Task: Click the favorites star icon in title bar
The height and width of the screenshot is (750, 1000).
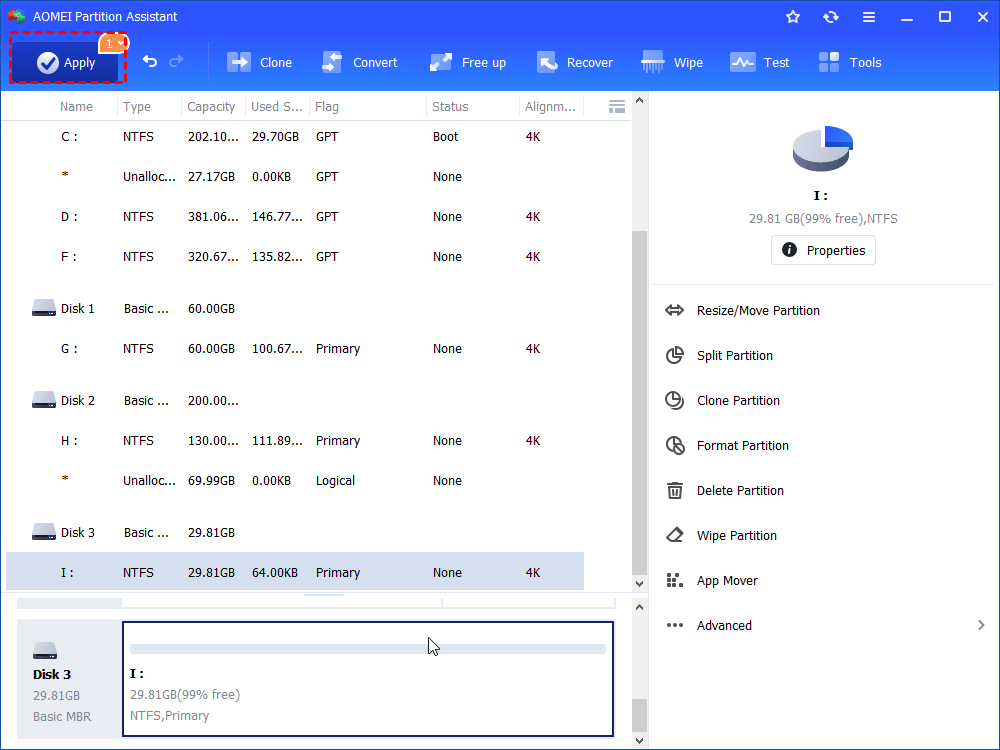Action: click(793, 17)
